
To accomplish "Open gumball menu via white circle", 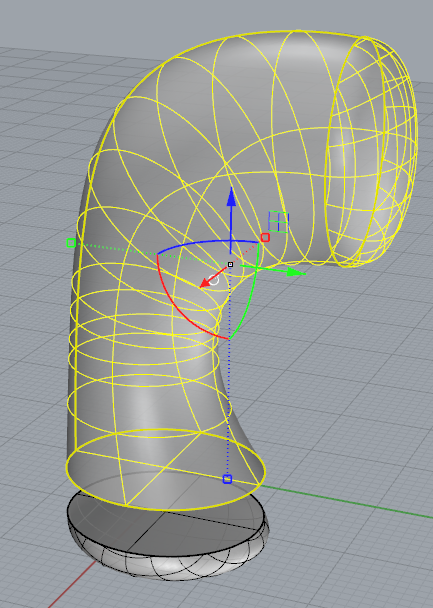I will [x=214, y=280].
